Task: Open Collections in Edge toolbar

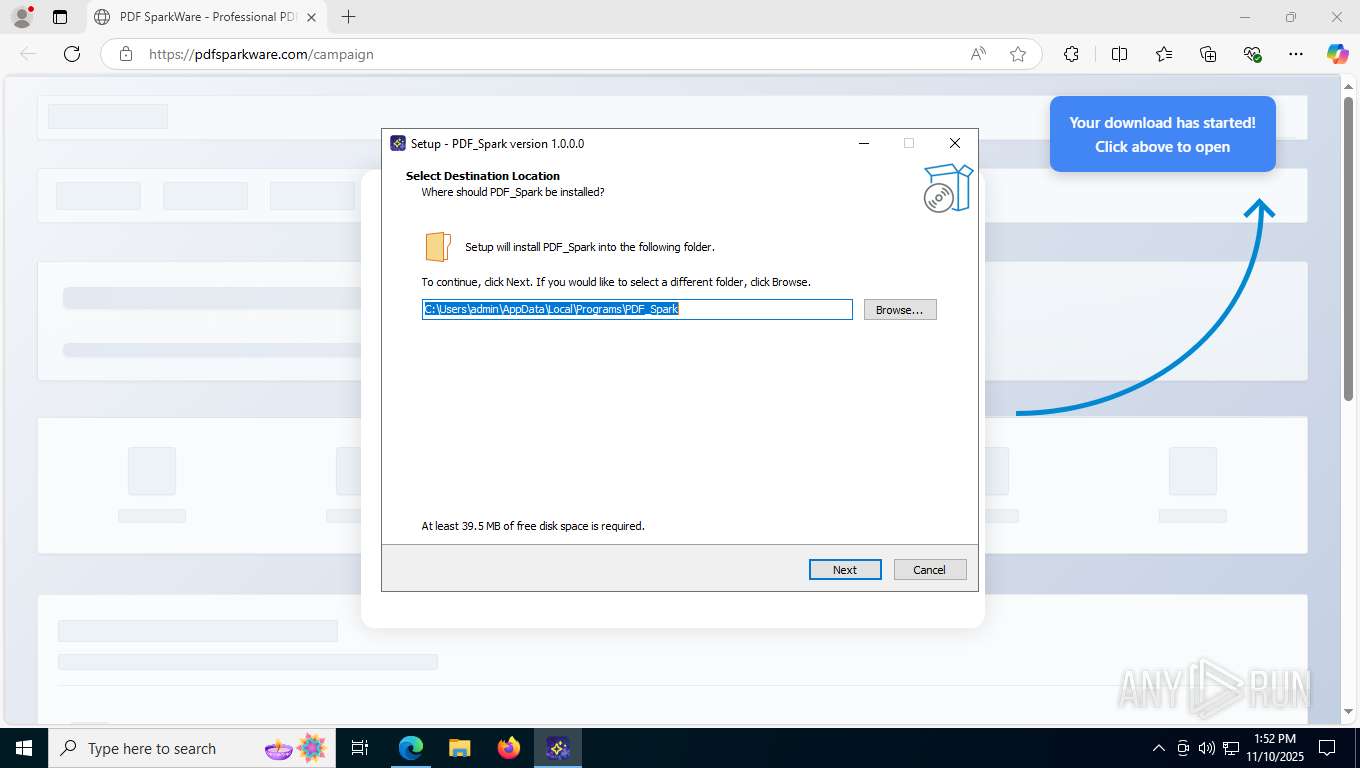Action: (1208, 54)
